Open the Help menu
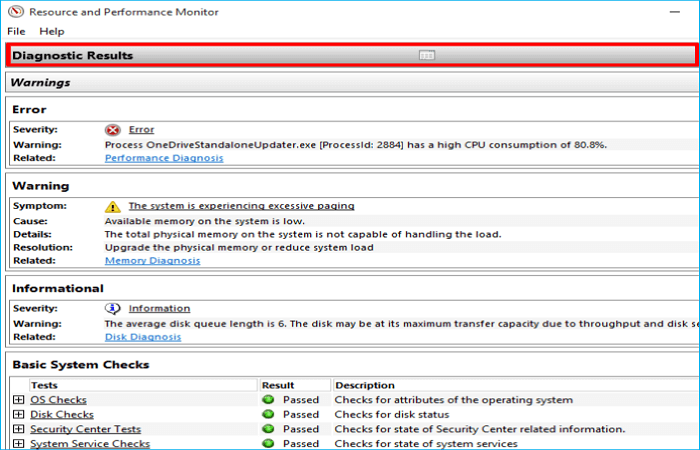 [x=51, y=32]
